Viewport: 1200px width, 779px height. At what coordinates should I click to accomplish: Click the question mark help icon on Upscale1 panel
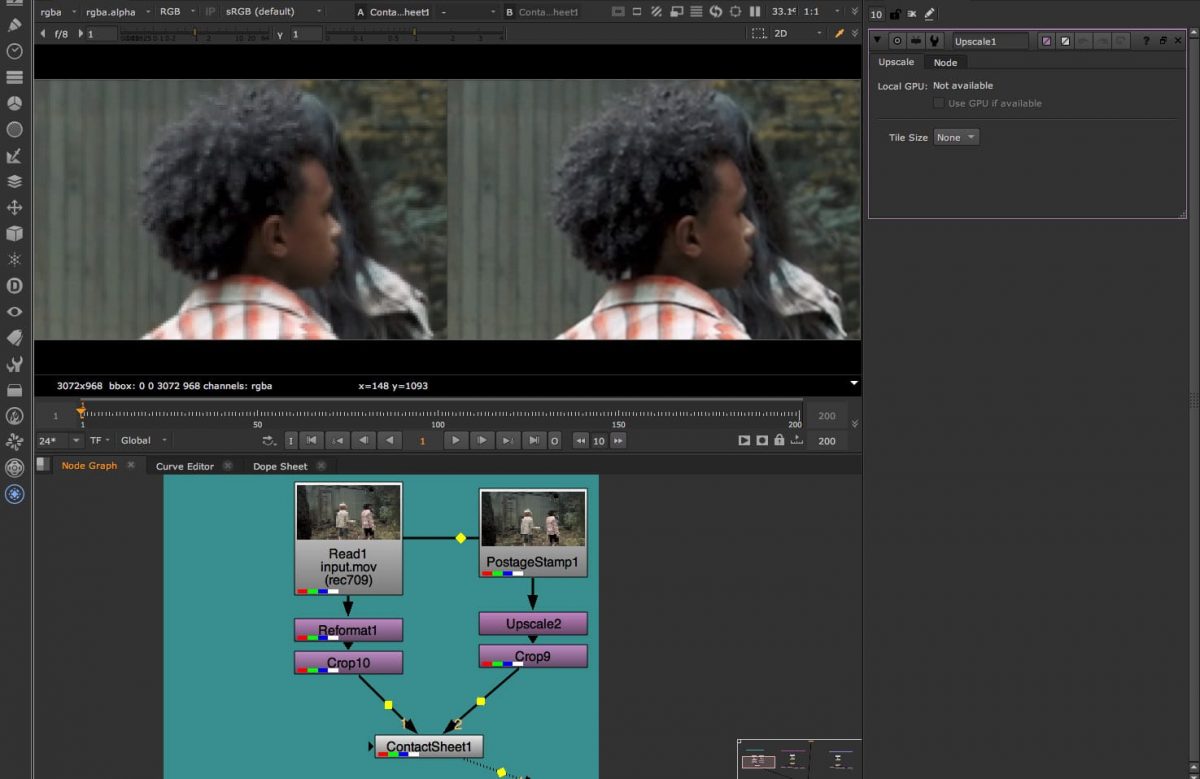point(1146,40)
